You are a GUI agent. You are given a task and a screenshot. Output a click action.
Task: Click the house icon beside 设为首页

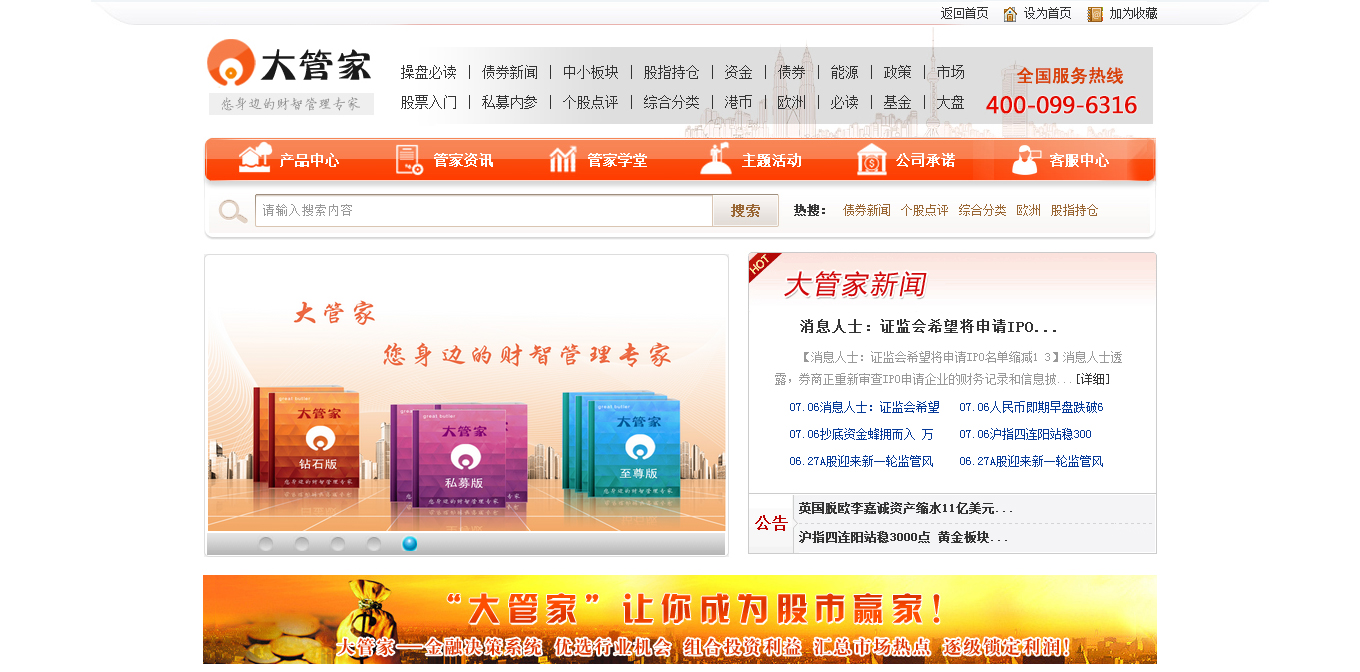tap(1009, 13)
